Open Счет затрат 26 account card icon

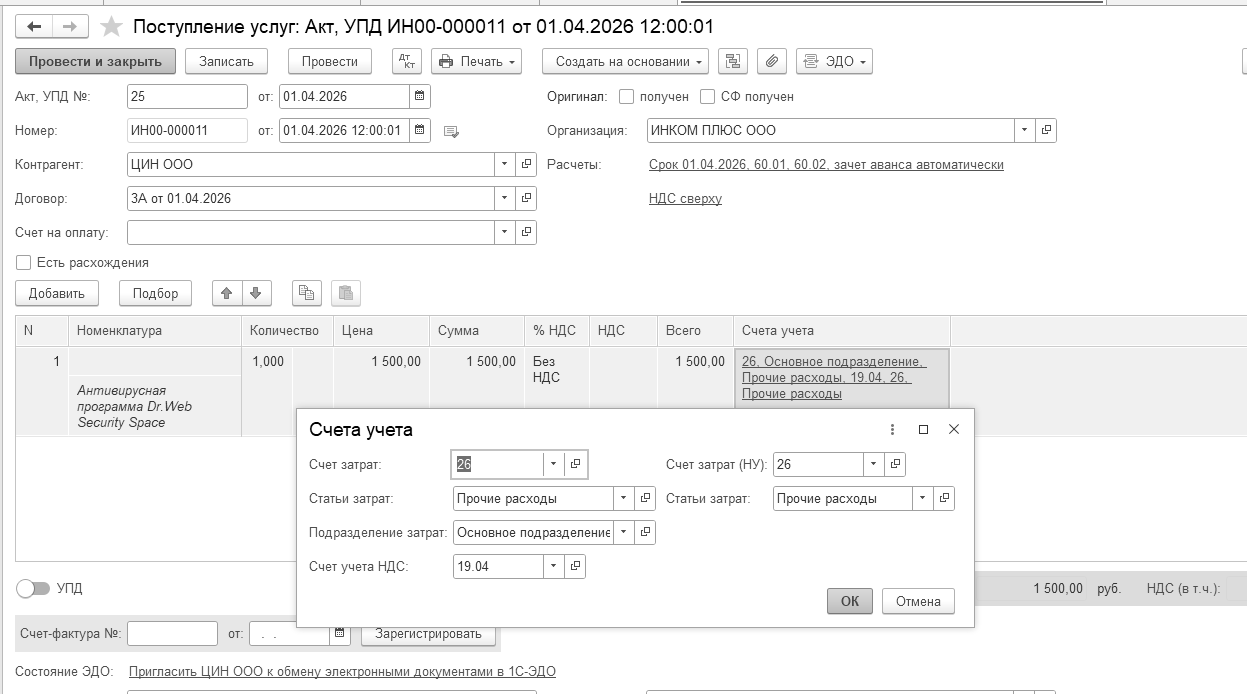[575, 464]
